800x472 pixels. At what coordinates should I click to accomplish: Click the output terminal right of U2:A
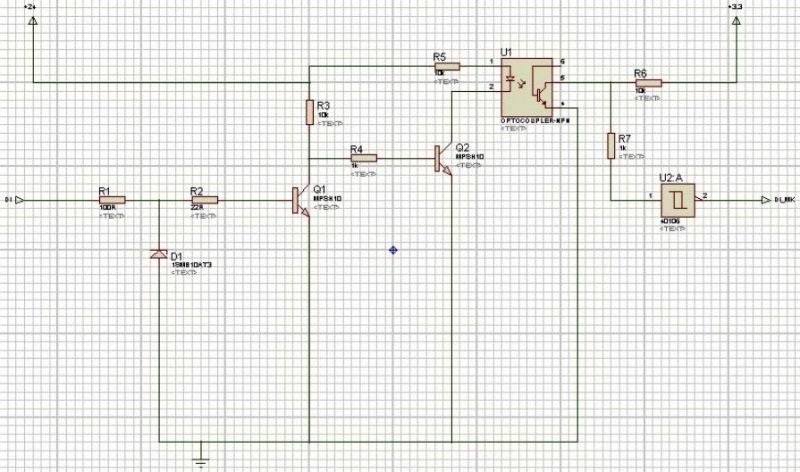click(767, 200)
